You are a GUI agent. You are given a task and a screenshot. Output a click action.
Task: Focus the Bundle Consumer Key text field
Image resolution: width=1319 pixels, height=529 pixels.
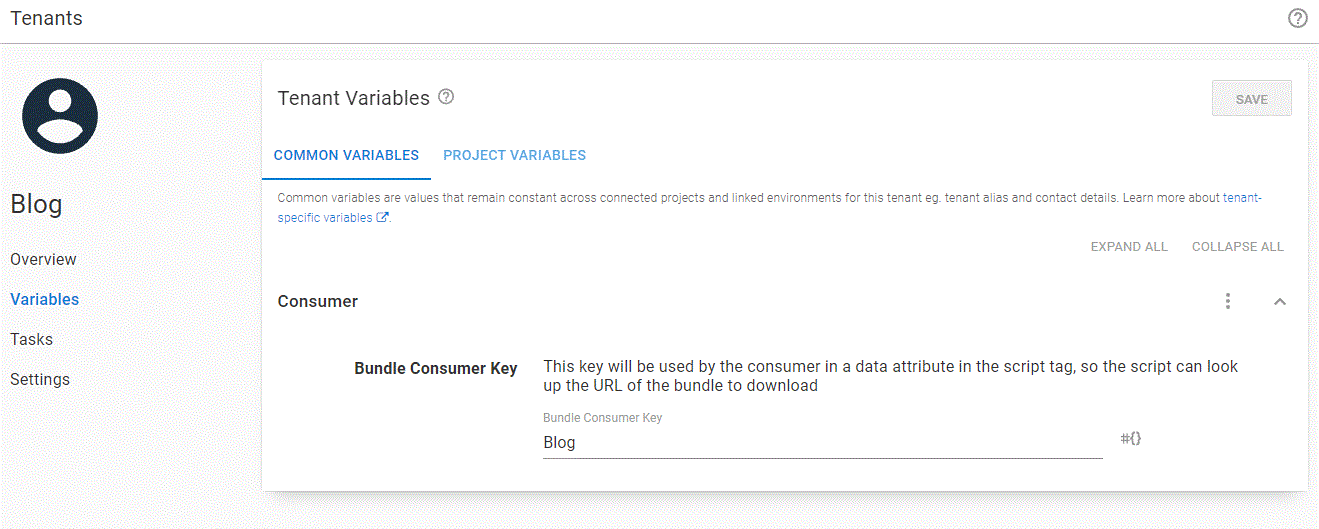822,442
